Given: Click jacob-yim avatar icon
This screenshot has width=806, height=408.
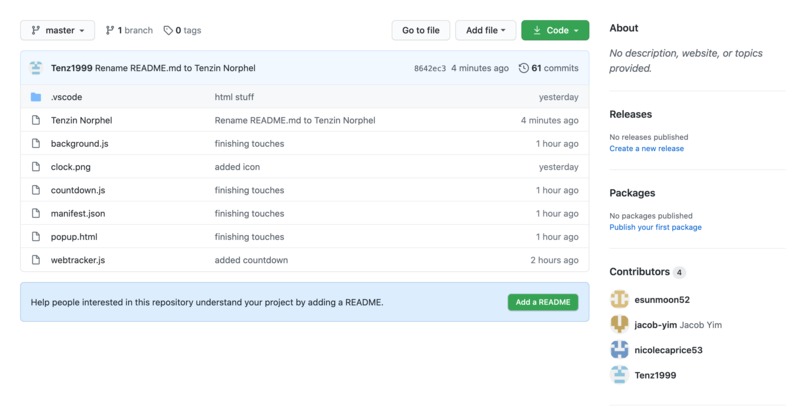Looking at the screenshot, I should pyautogui.click(x=619, y=324).
